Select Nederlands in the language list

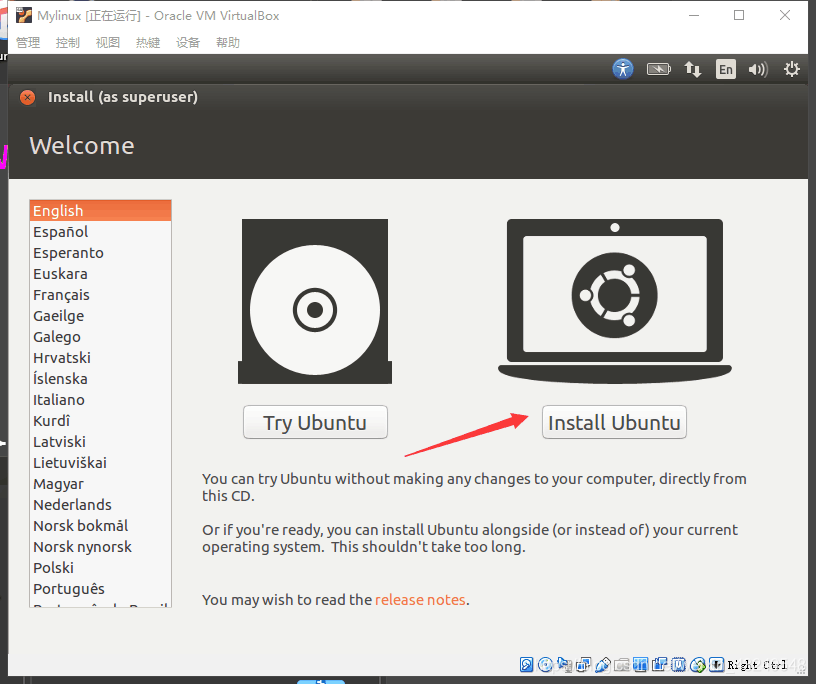point(100,505)
